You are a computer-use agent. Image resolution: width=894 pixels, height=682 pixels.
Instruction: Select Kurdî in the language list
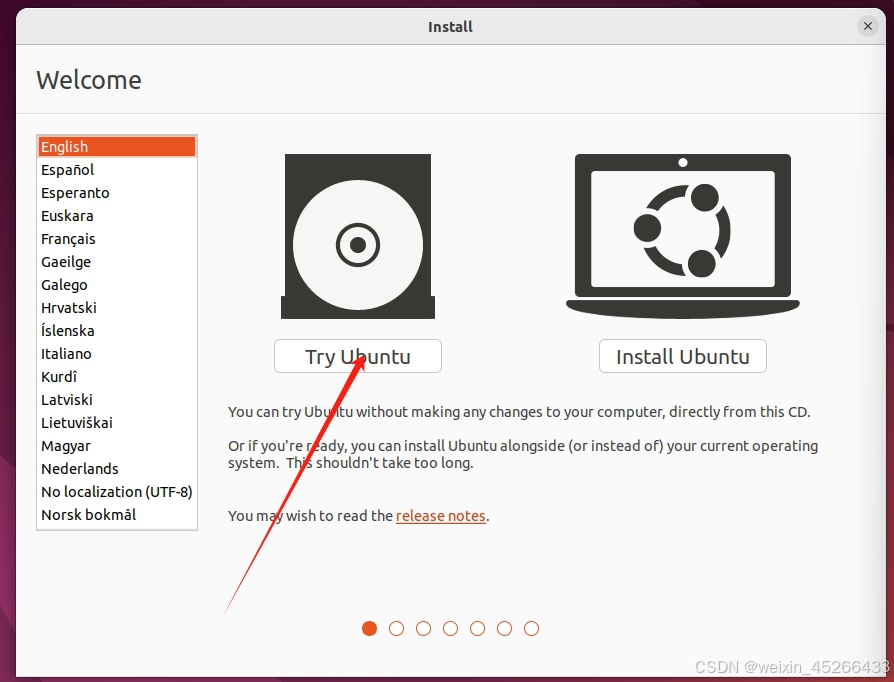point(117,377)
